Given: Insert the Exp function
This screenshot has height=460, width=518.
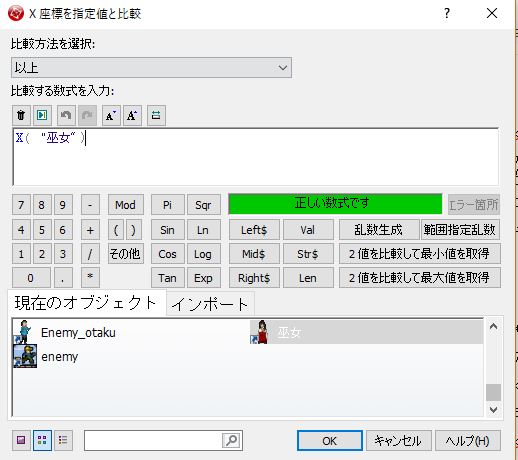Looking at the screenshot, I should click(204, 278).
